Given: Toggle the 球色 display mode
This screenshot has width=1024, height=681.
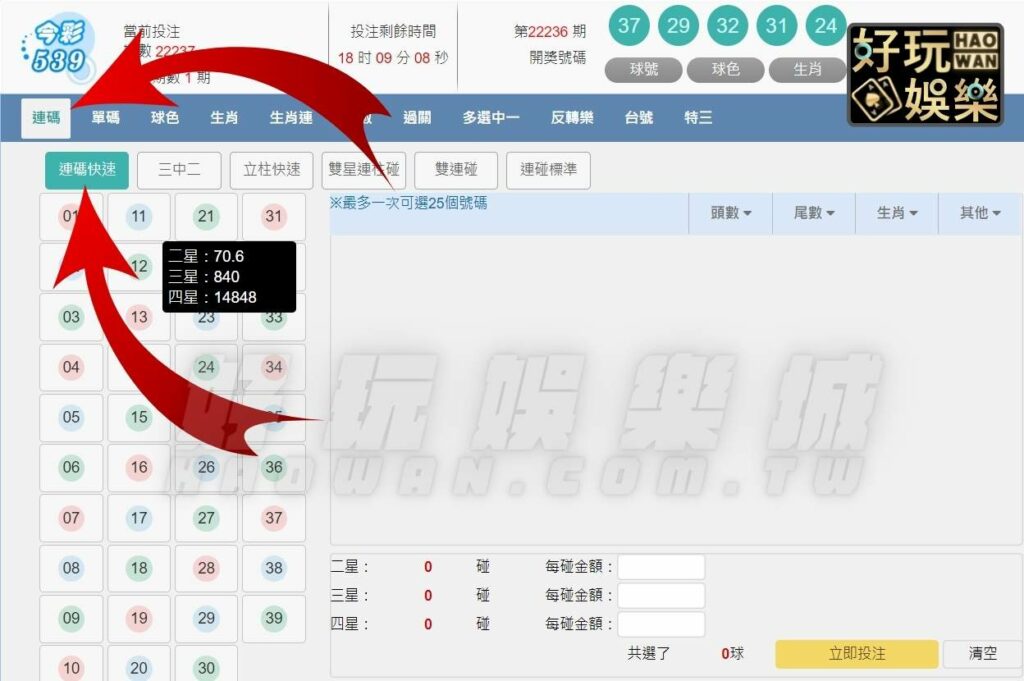Looking at the screenshot, I should (726, 71).
